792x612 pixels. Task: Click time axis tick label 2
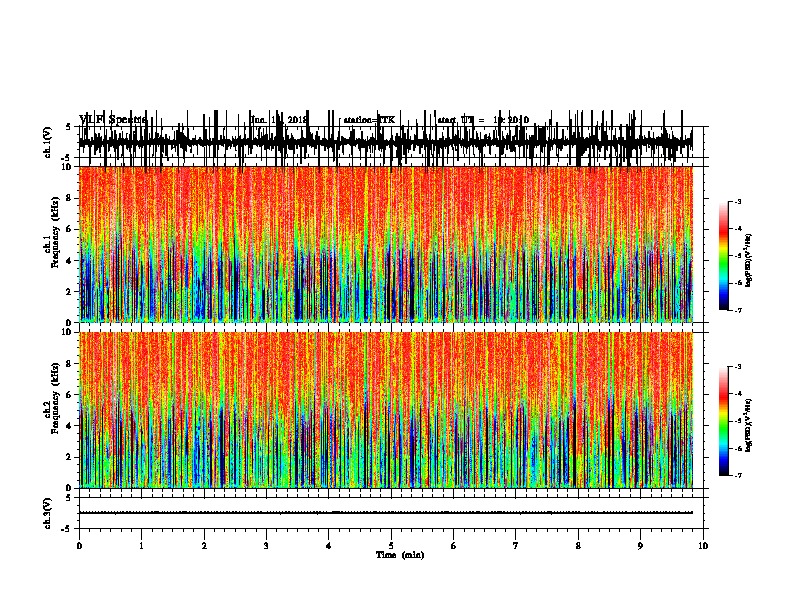[x=204, y=546]
